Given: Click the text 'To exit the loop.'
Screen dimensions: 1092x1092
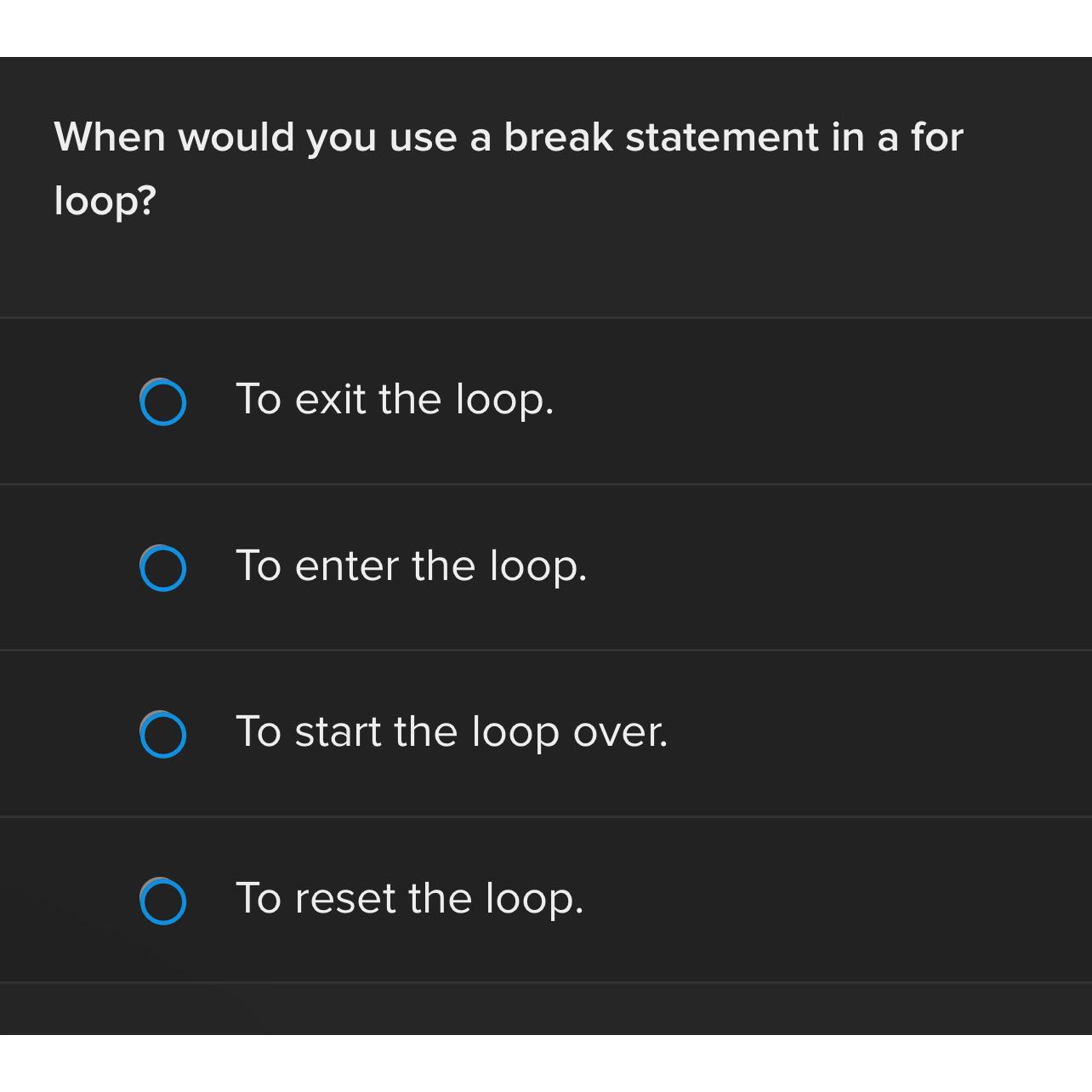Looking at the screenshot, I should tap(395, 401).
